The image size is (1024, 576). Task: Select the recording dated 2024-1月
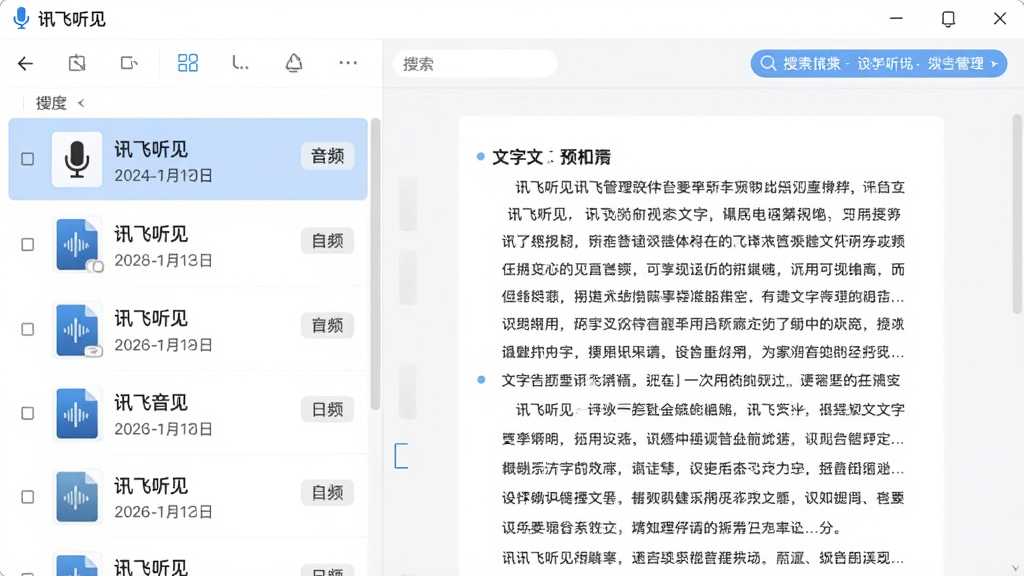pyautogui.click(x=188, y=159)
